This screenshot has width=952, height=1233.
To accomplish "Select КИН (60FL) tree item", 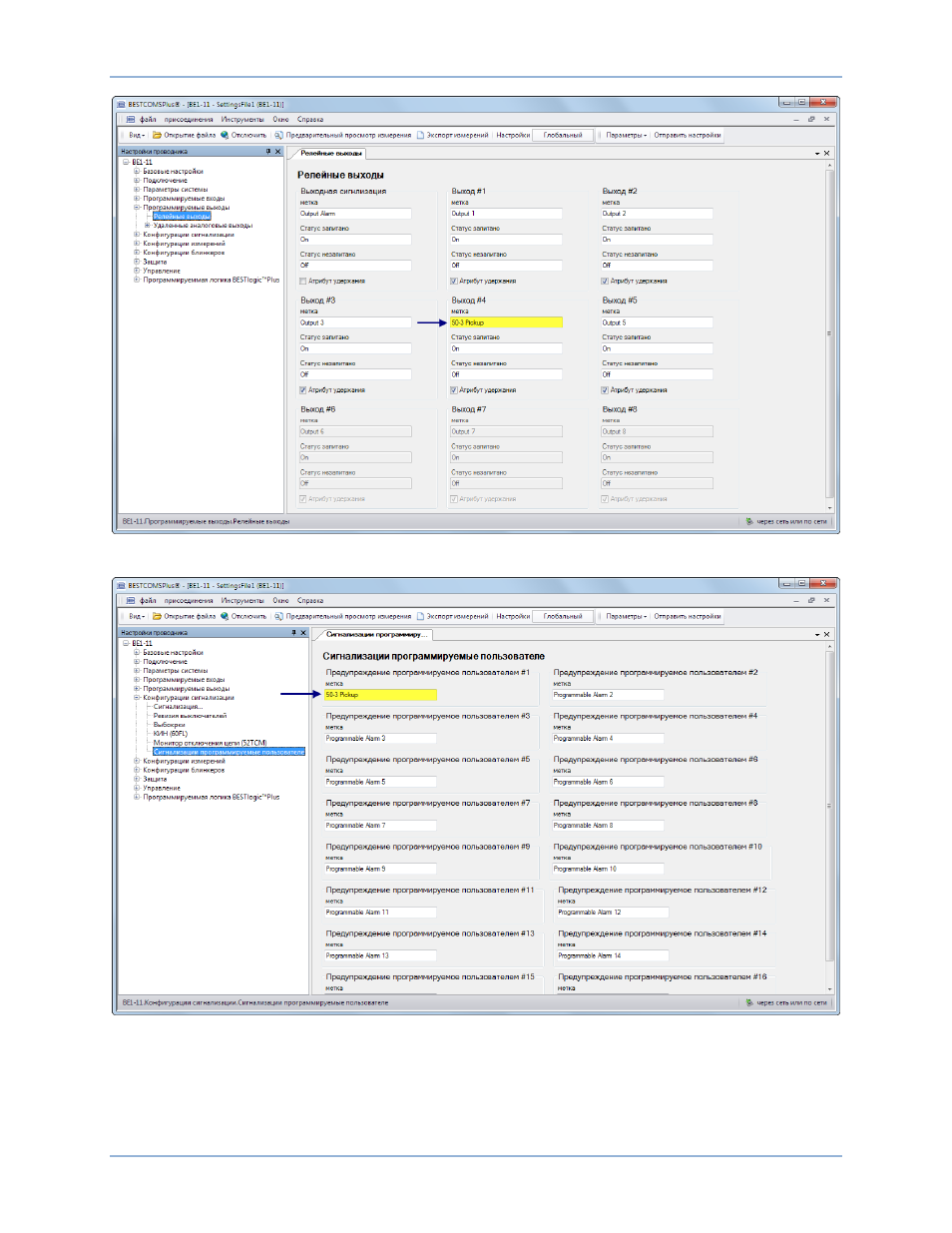I will coord(171,733).
